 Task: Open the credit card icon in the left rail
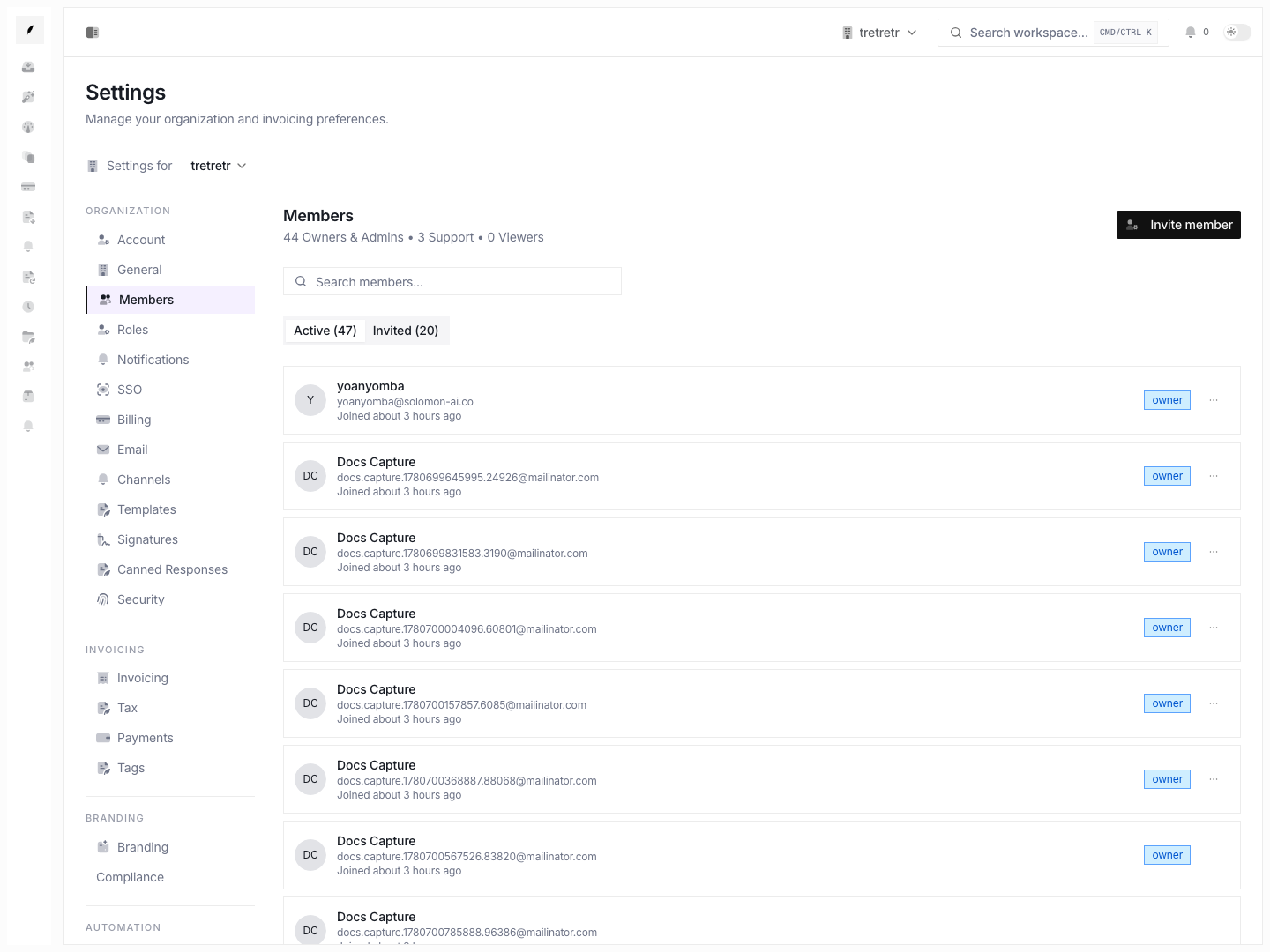click(28, 187)
